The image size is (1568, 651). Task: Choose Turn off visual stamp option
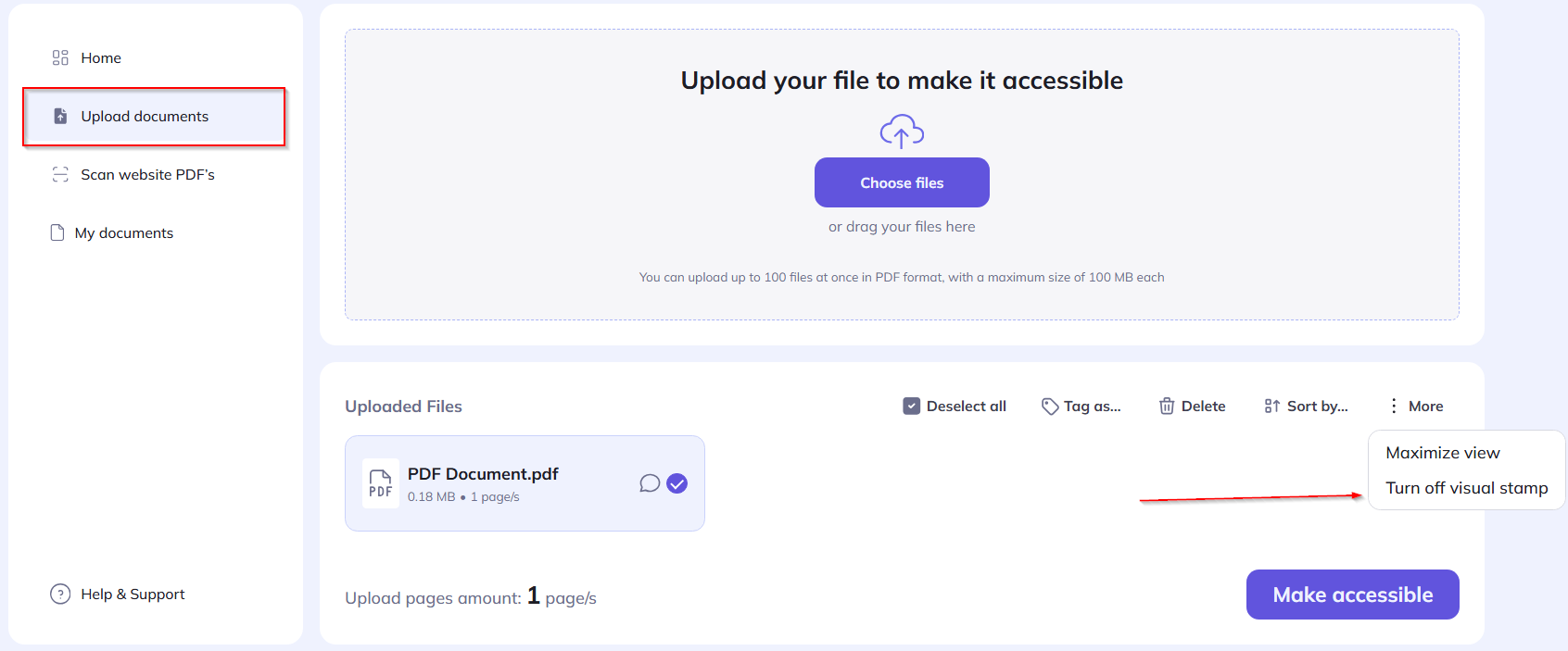1466,488
